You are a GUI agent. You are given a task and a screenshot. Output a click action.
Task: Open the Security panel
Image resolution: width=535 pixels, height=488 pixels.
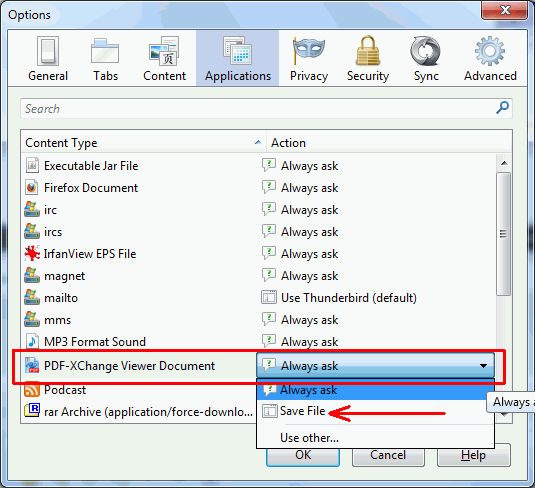[368, 58]
